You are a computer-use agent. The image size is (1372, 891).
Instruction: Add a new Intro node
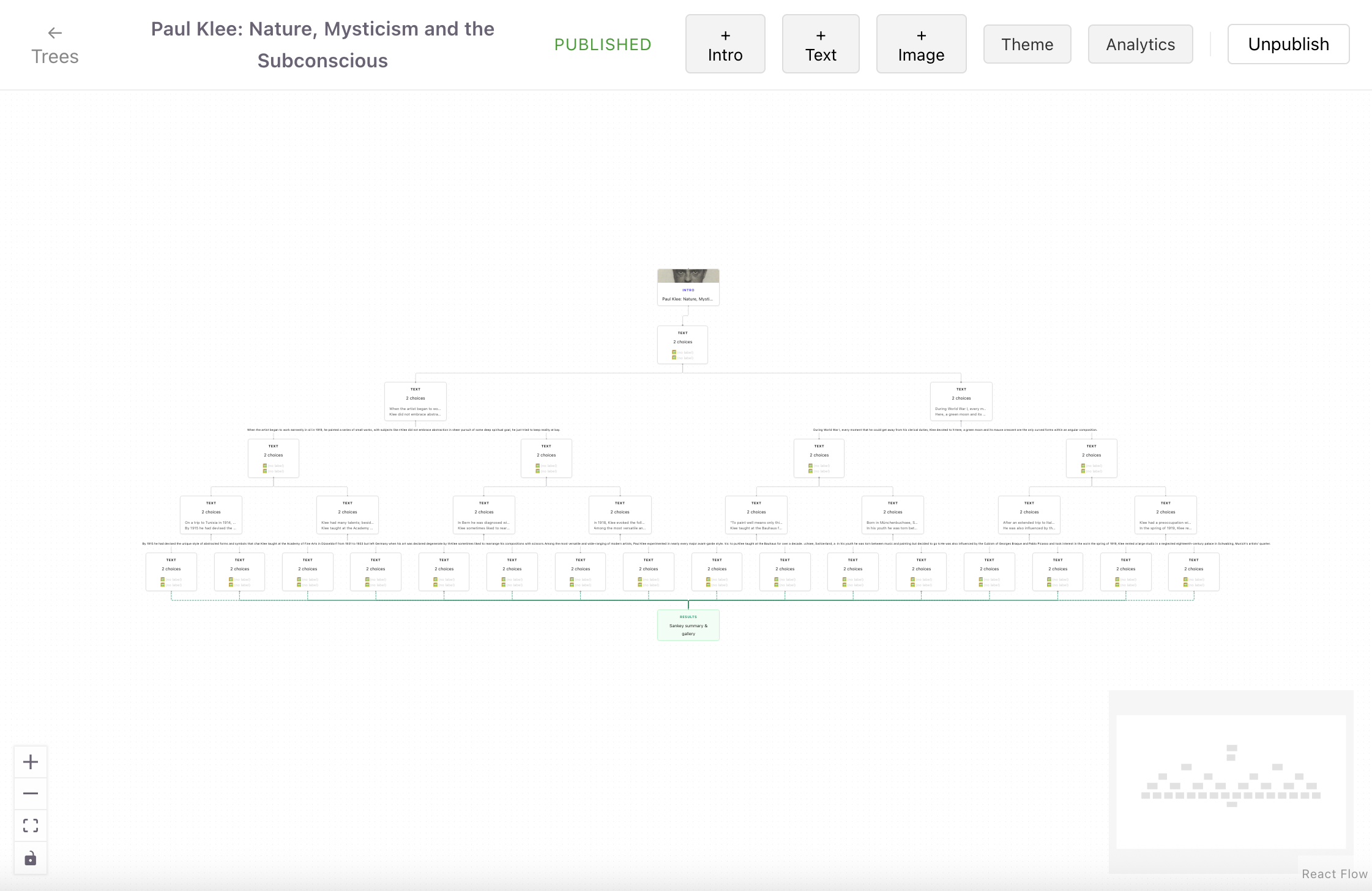pyautogui.click(x=725, y=43)
